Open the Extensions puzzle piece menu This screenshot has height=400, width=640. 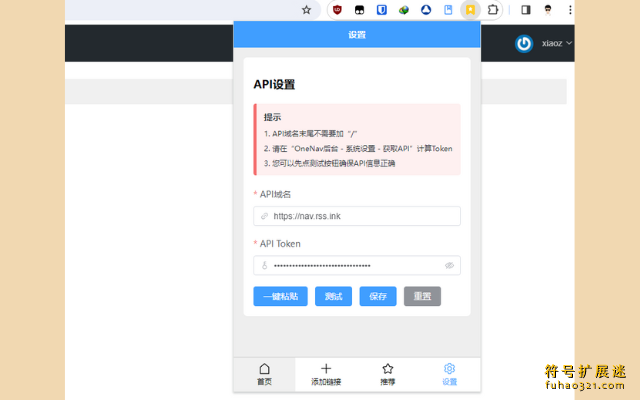[493, 10]
